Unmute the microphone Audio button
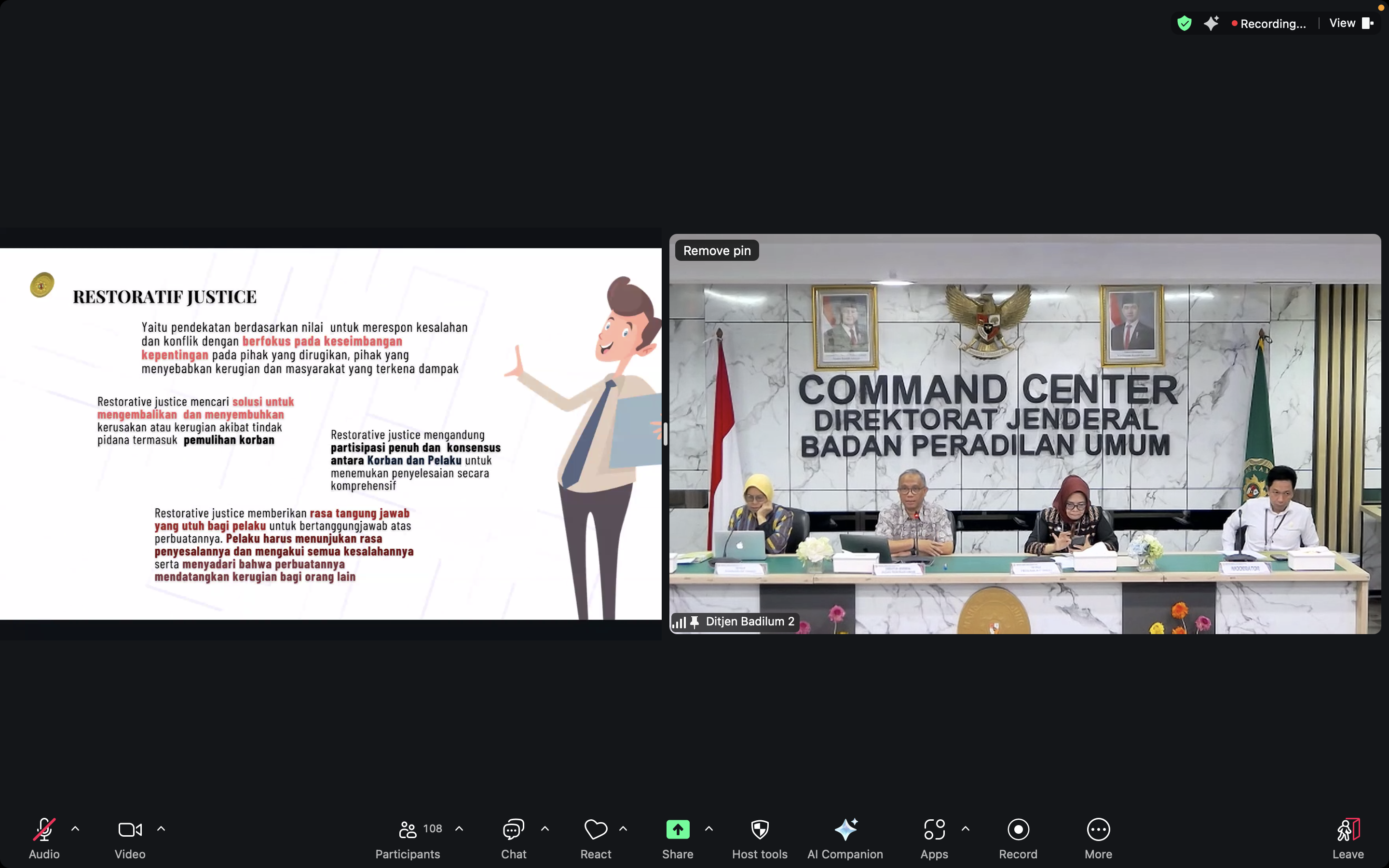 coord(44,838)
